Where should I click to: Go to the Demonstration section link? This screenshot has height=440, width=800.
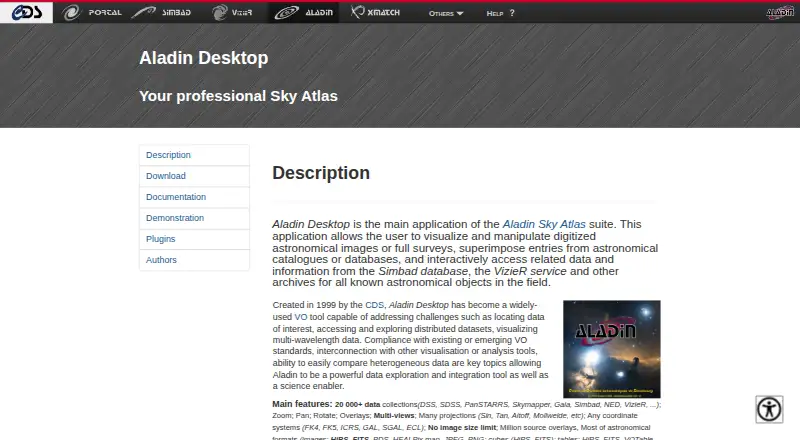coord(194,218)
